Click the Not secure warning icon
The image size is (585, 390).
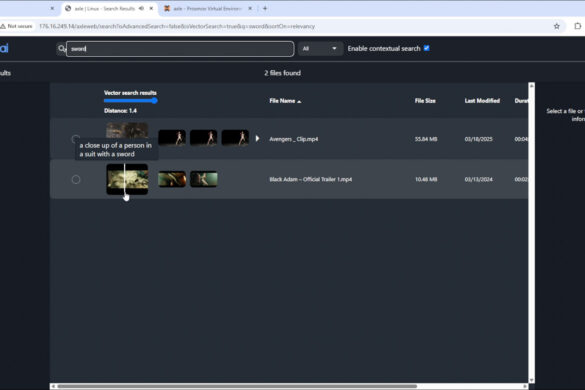pyautogui.click(x=3, y=26)
